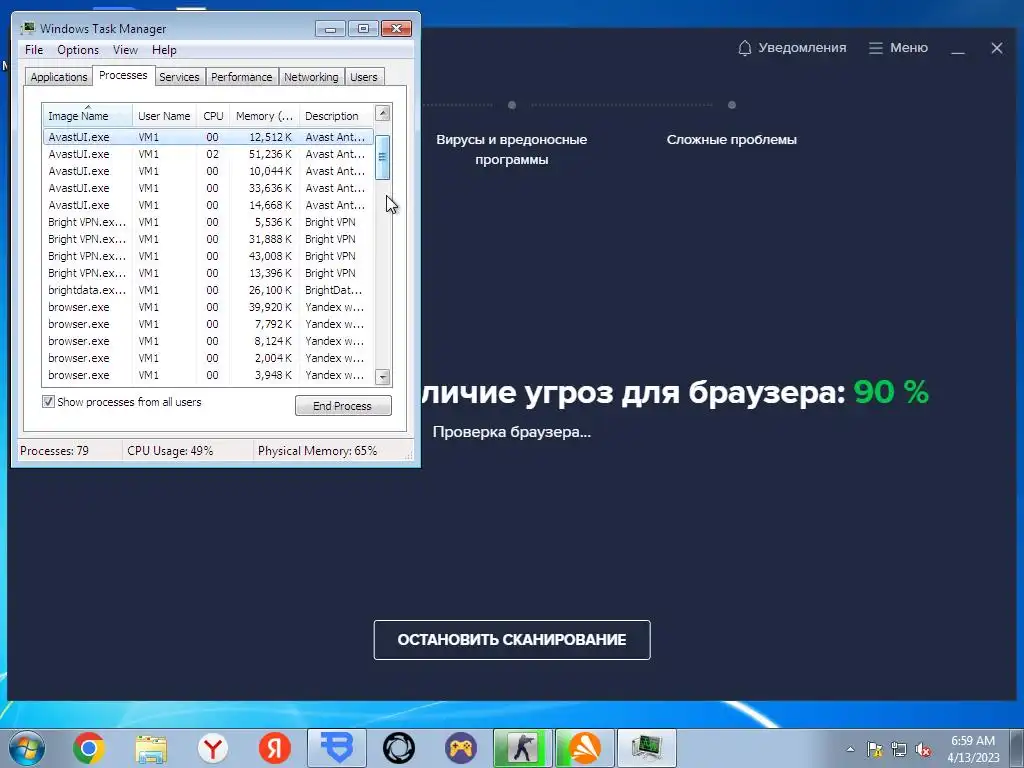Close the Task Manager window
The image size is (1024, 768).
[396, 29]
